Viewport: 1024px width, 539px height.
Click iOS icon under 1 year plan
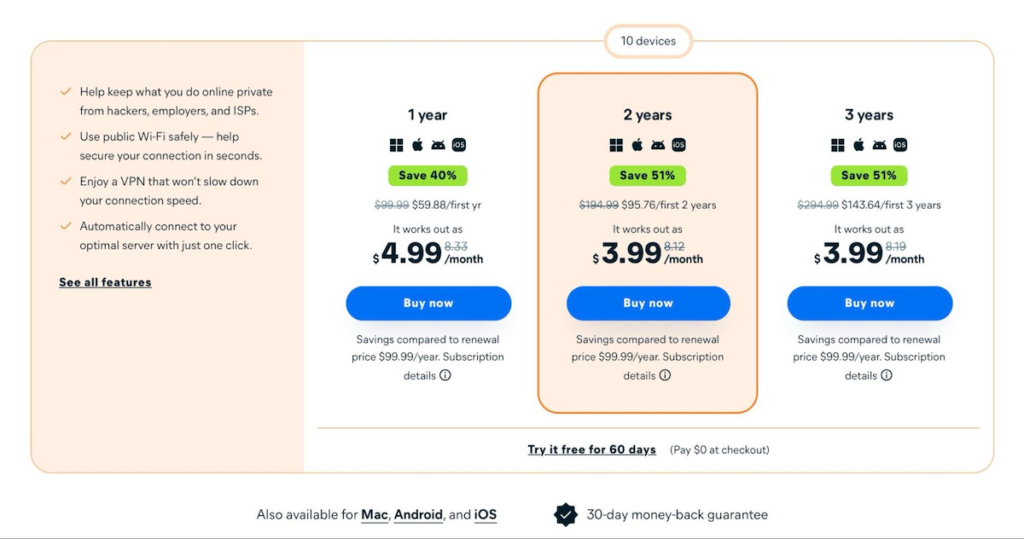(x=459, y=145)
